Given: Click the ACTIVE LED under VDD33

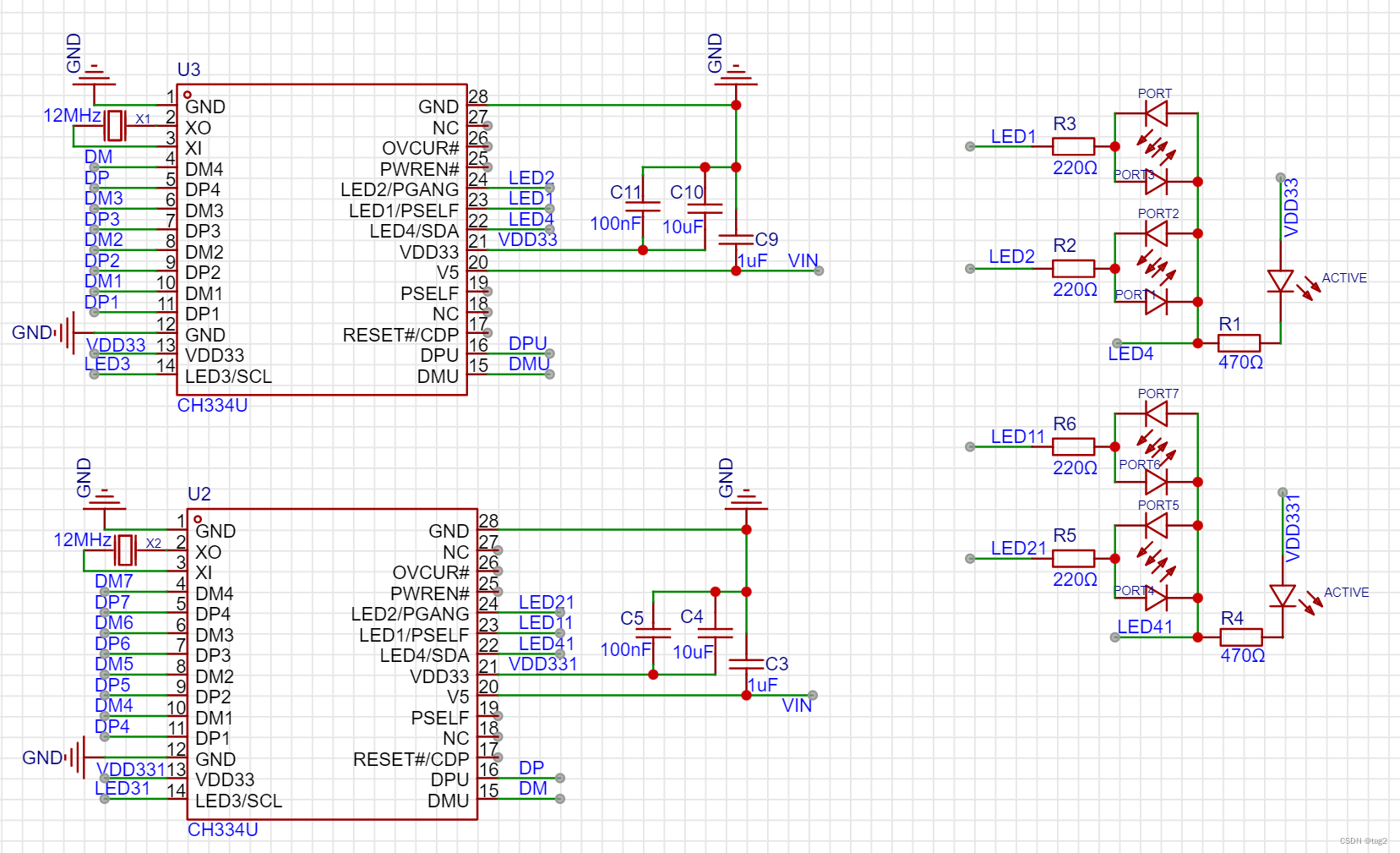Looking at the screenshot, I should coord(1281,282).
